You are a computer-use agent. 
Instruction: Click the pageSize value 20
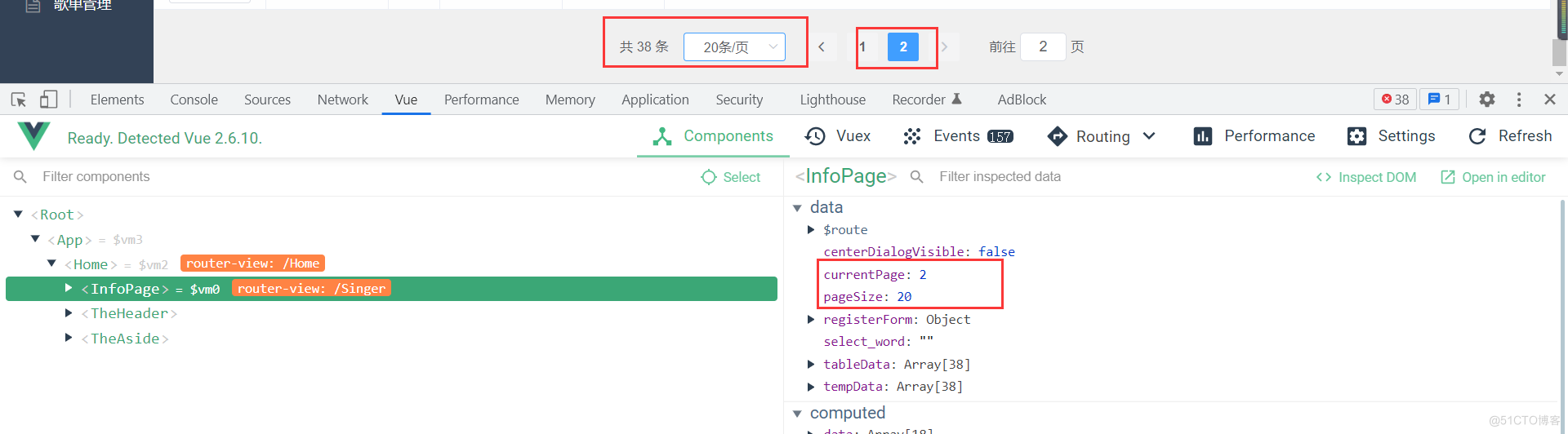[x=904, y=297]
